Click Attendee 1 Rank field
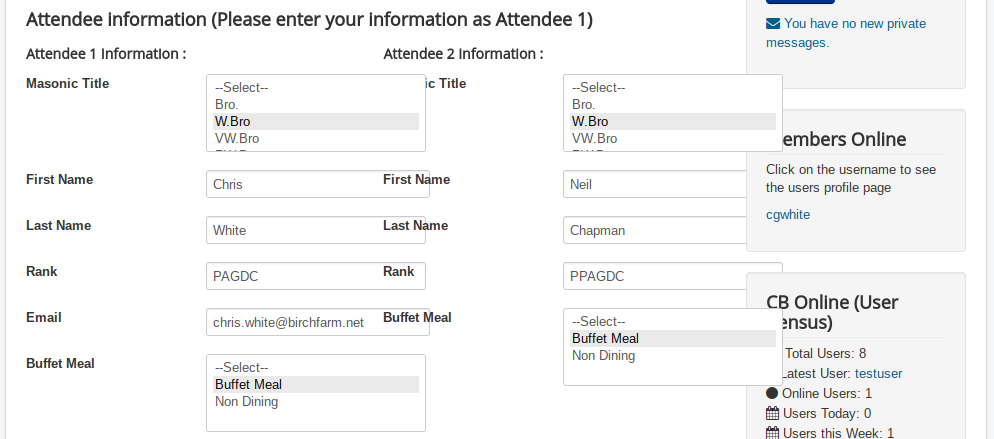Viewport: 994px width, 439px height. [317, 276]
